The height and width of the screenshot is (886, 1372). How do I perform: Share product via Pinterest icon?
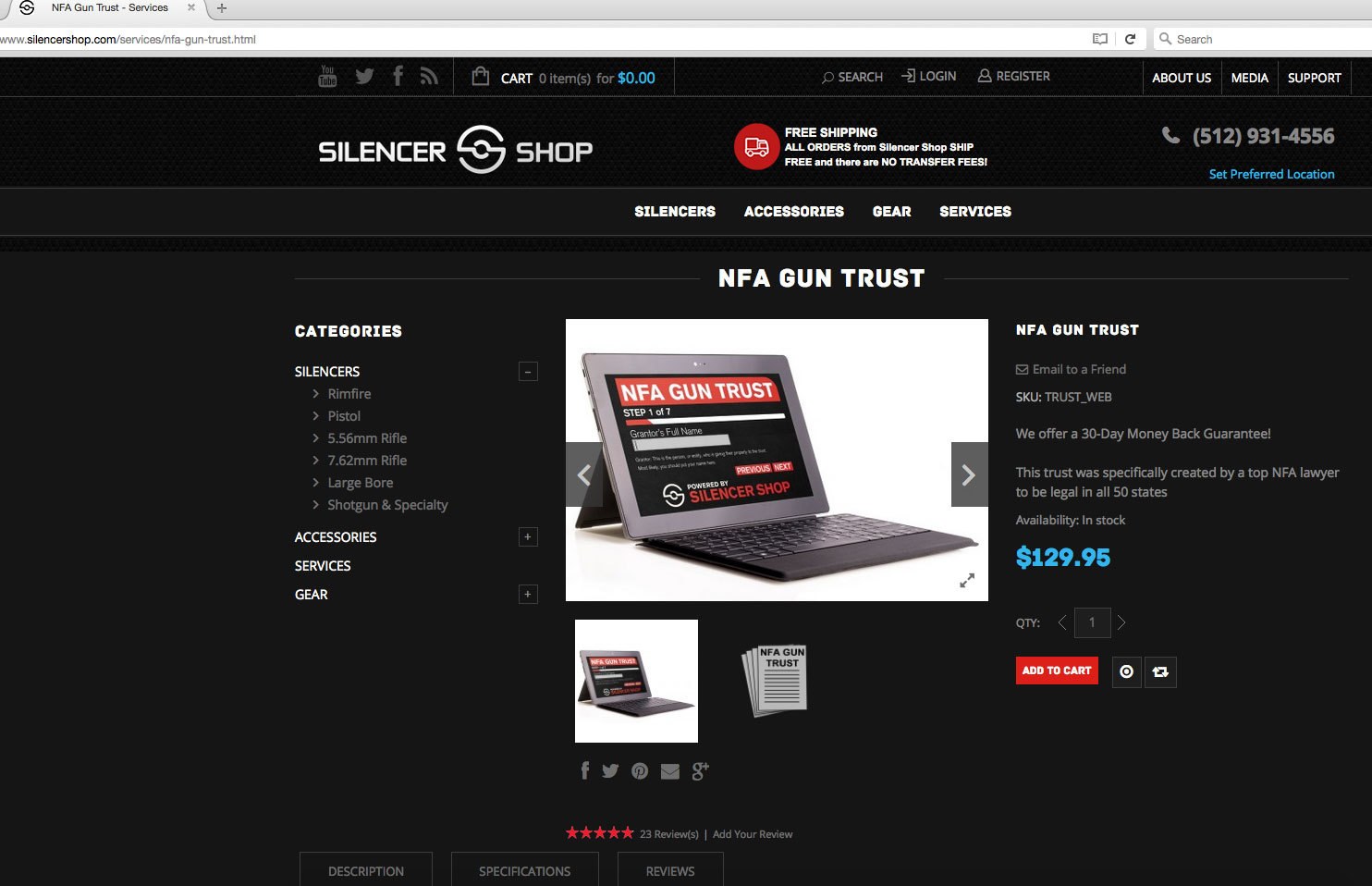[640, 770]
